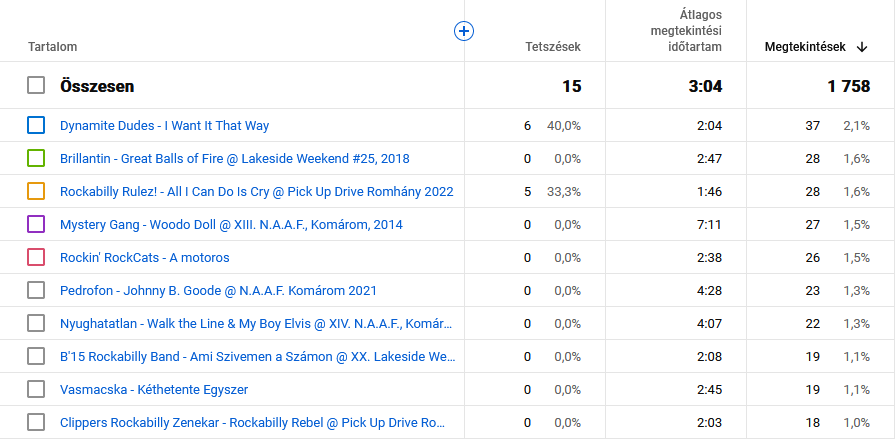Image resolution: width=895 pixels, height=439 pixels.
Task: Select the Vasmacska row checkbox
Action: coord(36,389)
